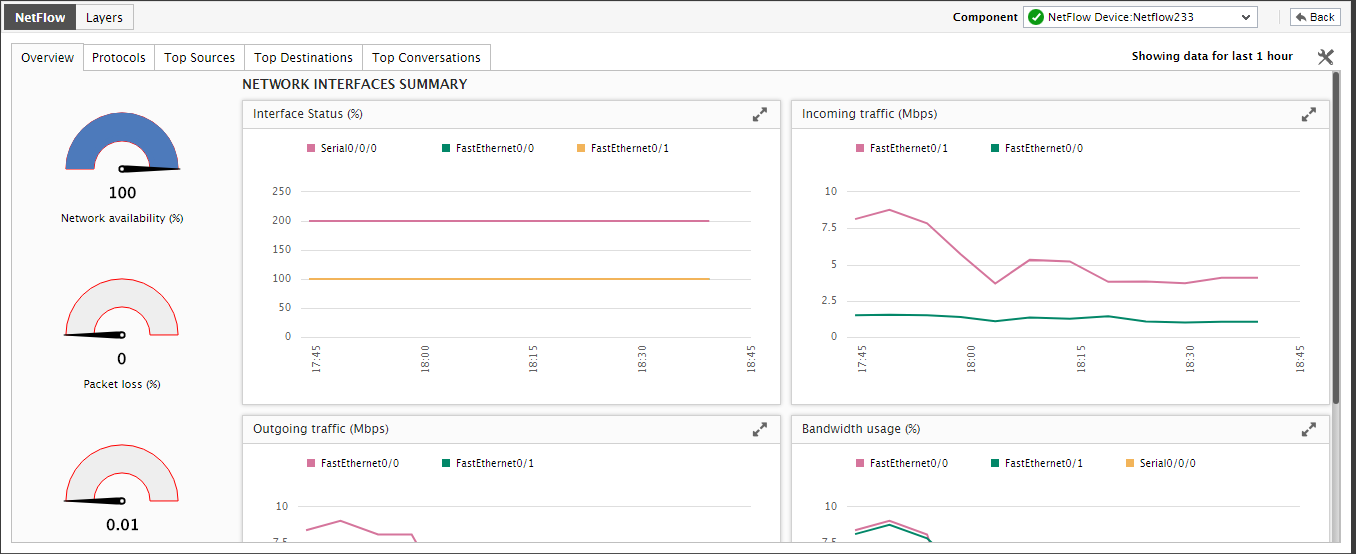The image size is (1356, 554).
Task: Toggle FastEthernet0/1 legend in Incoming traffic
Action: tap(902, 148)
